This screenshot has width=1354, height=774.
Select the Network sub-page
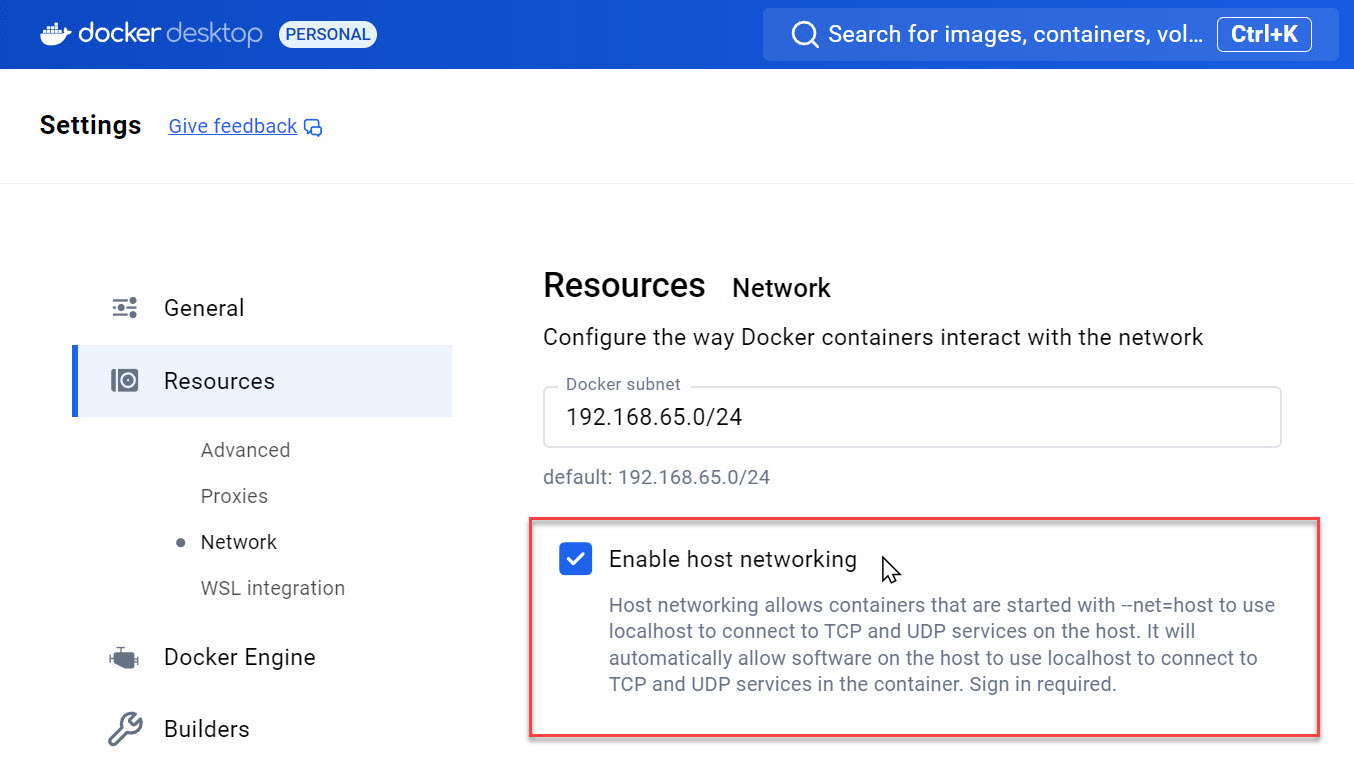pos(238,542)
